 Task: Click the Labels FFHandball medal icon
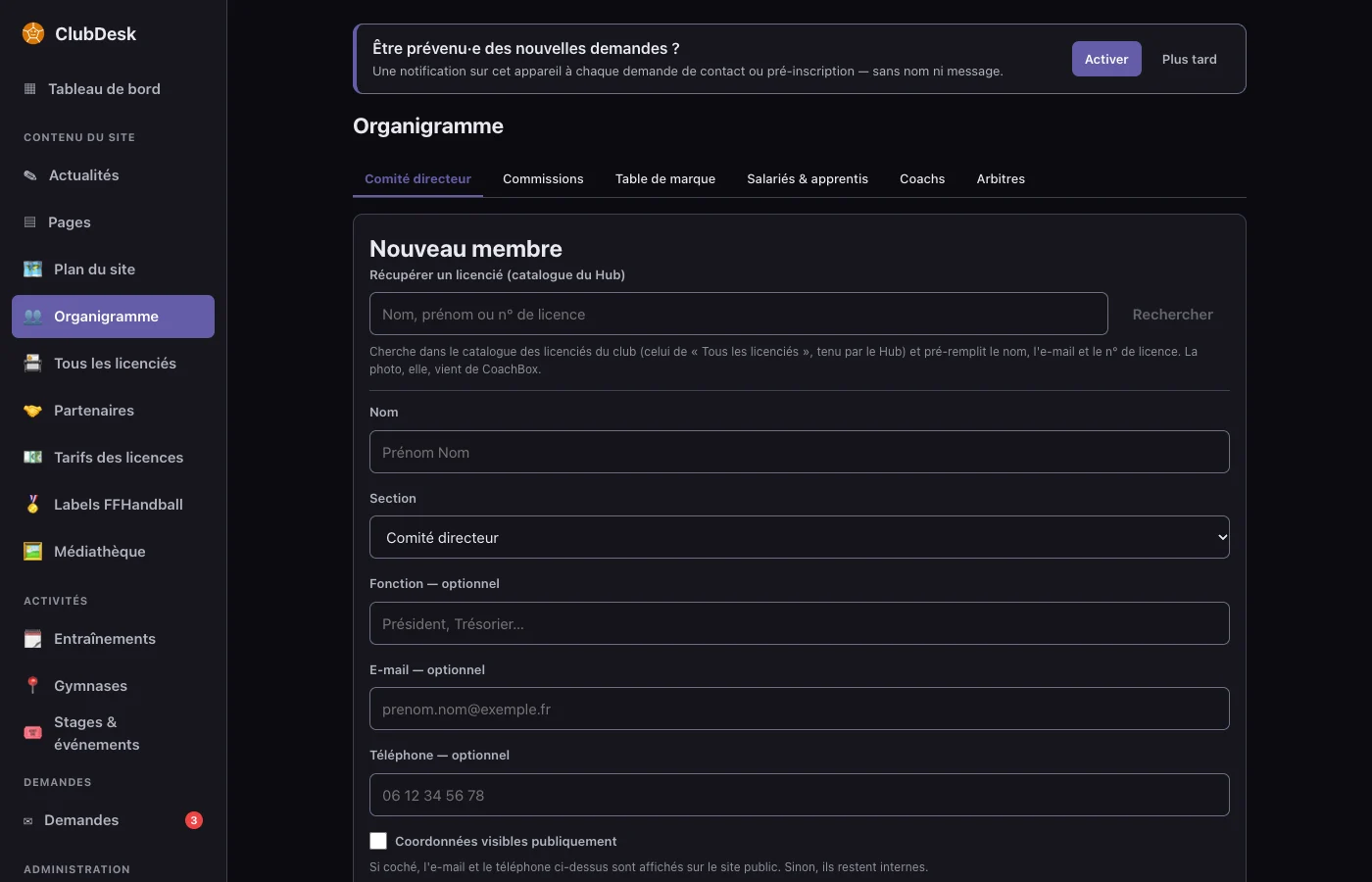(32, 505)
